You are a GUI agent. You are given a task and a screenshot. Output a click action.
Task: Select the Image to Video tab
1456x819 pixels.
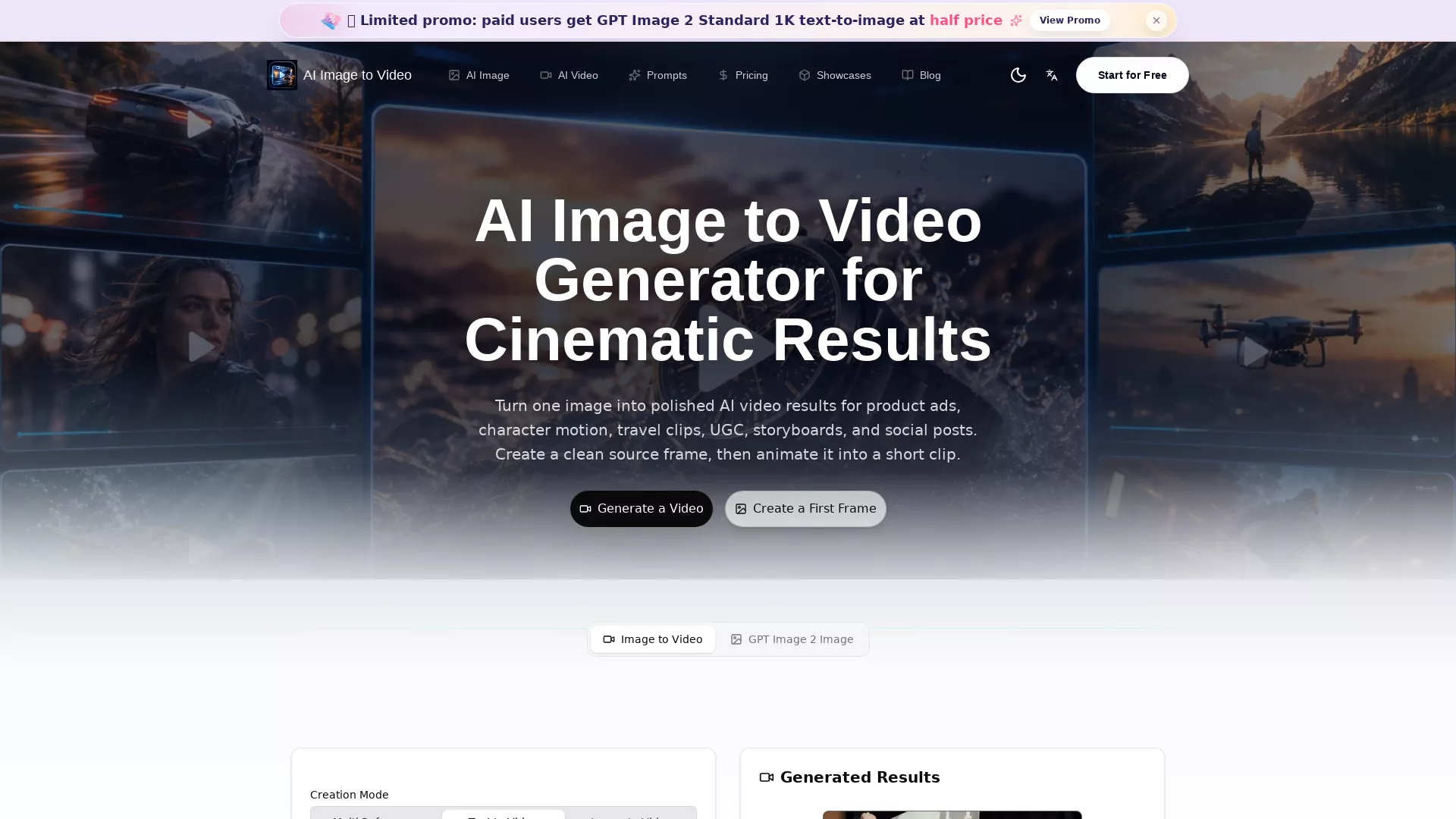(653, 639)
